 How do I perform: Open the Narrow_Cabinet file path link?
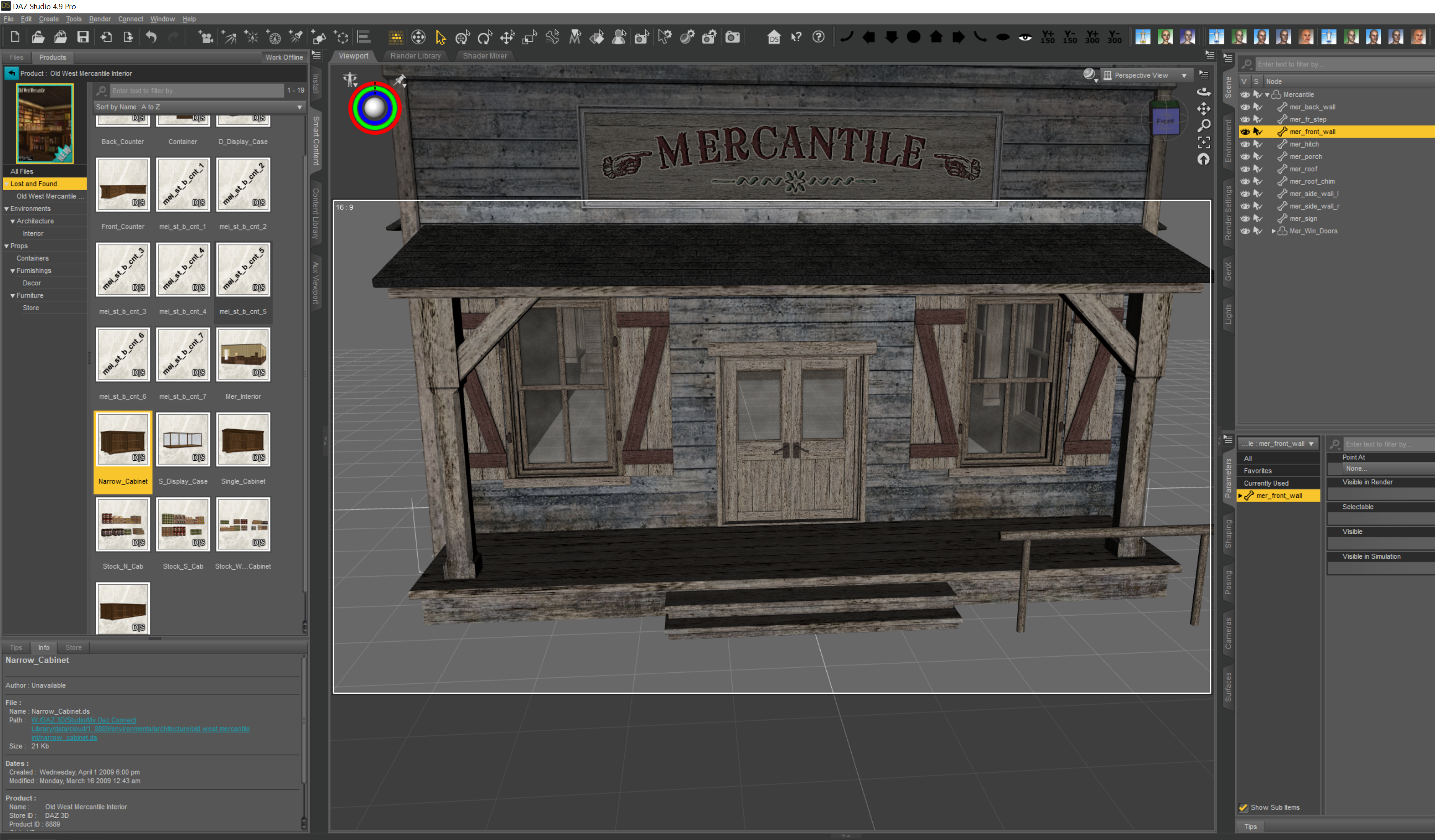[x=140, y=728]
